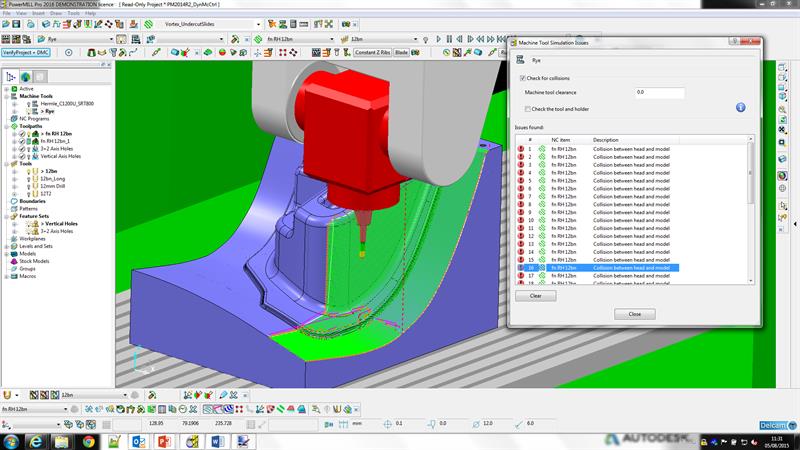Select Stock Models in the explorer tree

point(34,261)
